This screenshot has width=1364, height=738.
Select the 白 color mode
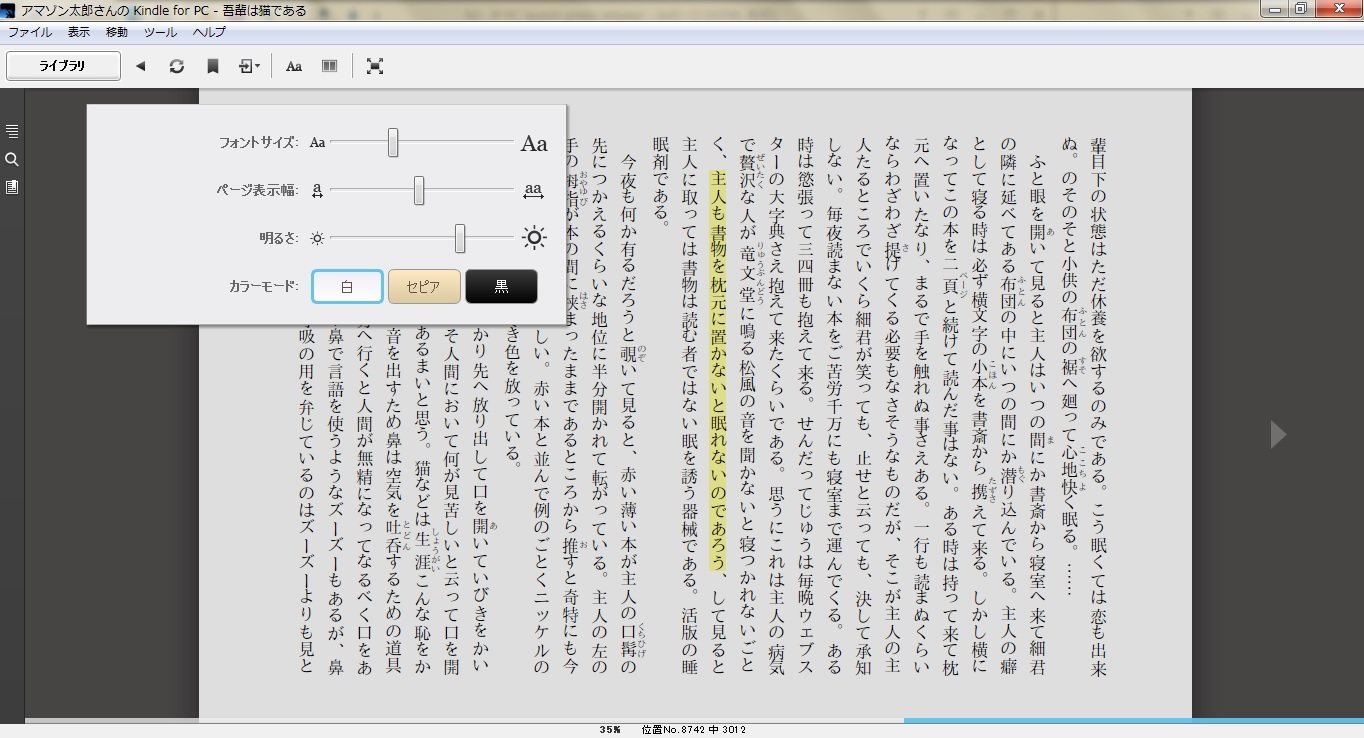click(x=347, y=286)
